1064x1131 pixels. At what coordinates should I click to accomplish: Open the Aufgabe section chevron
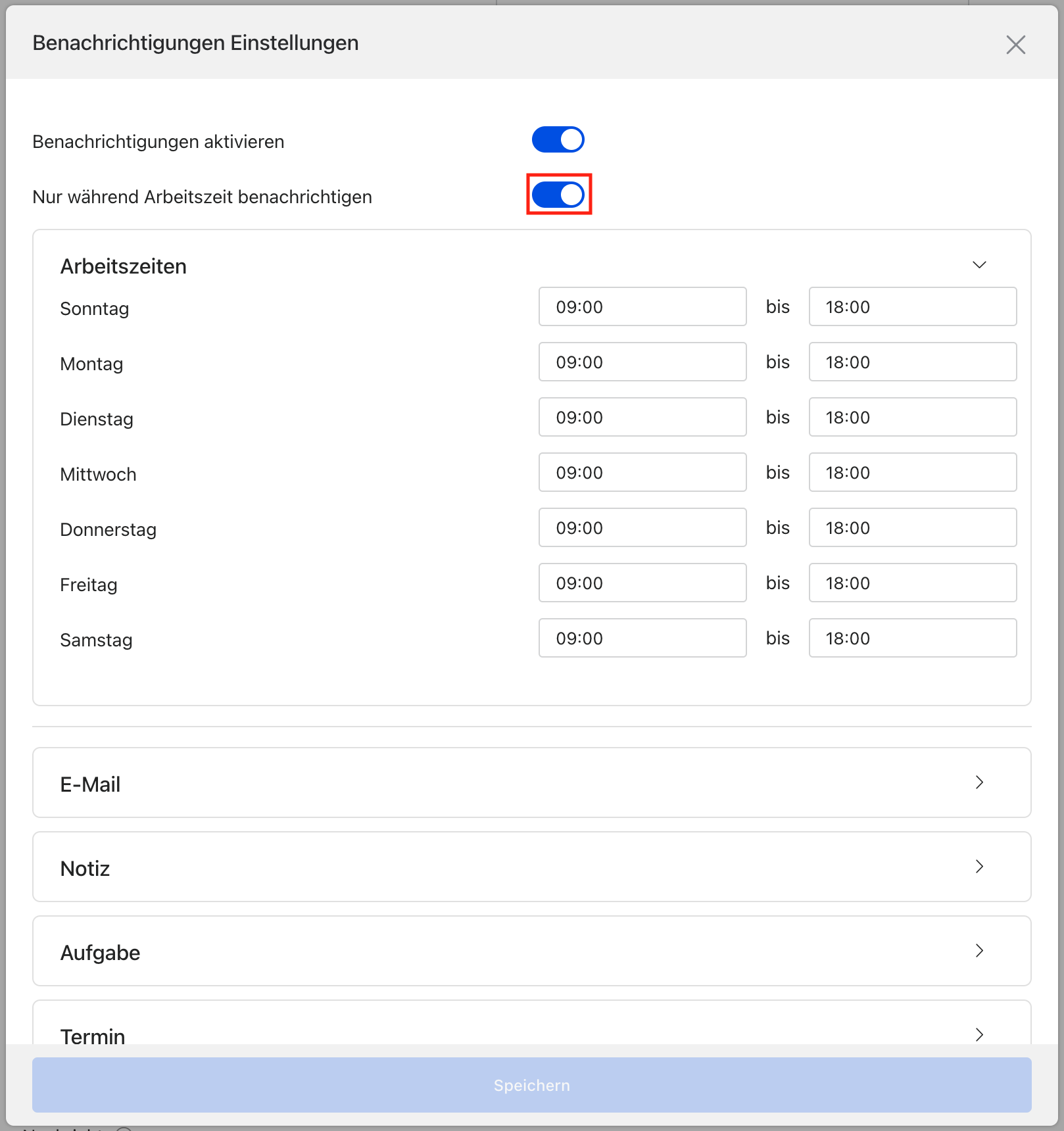click(x=979, y=951)
